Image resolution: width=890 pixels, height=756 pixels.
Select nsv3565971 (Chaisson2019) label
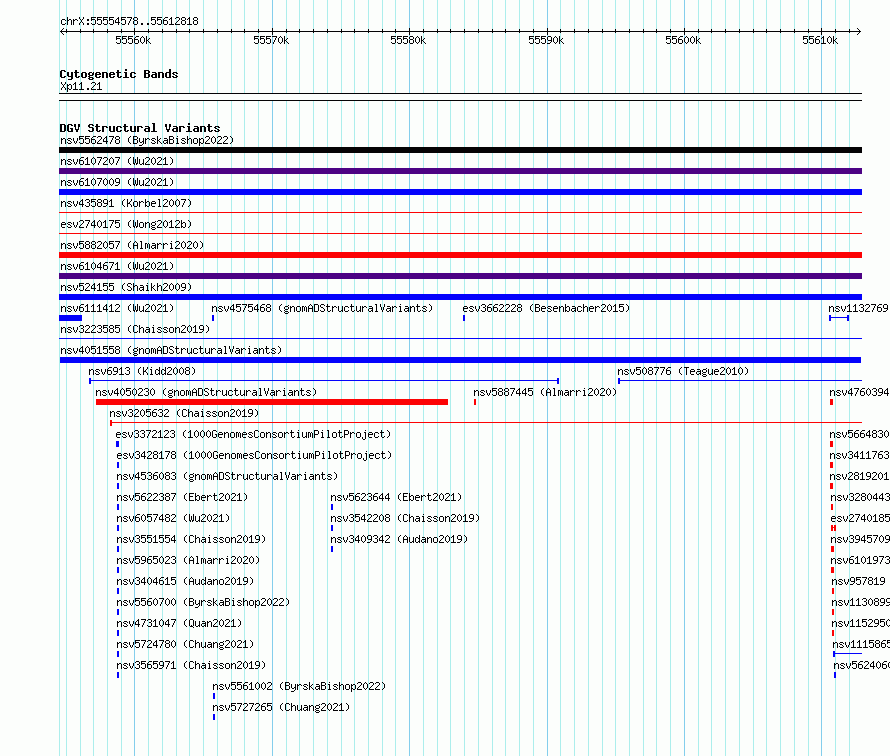pos(191,665)
